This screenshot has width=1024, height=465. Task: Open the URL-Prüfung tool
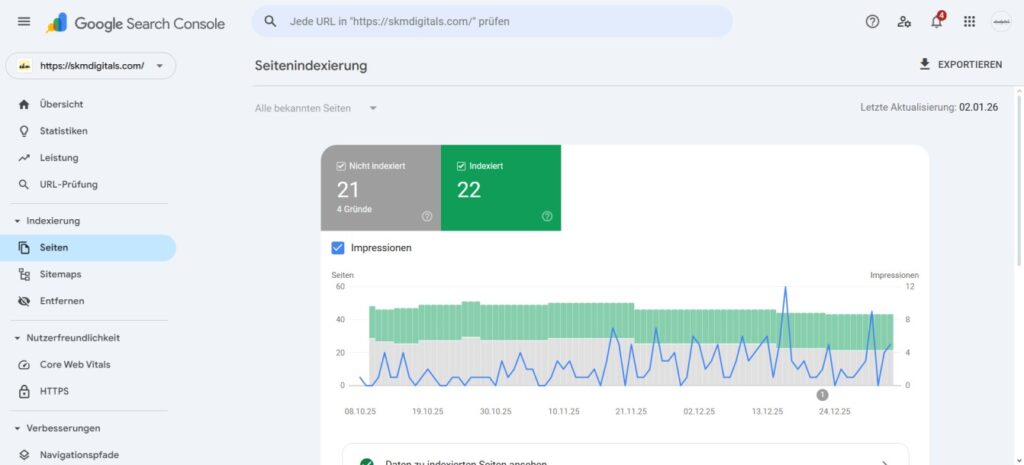[88, 185]
